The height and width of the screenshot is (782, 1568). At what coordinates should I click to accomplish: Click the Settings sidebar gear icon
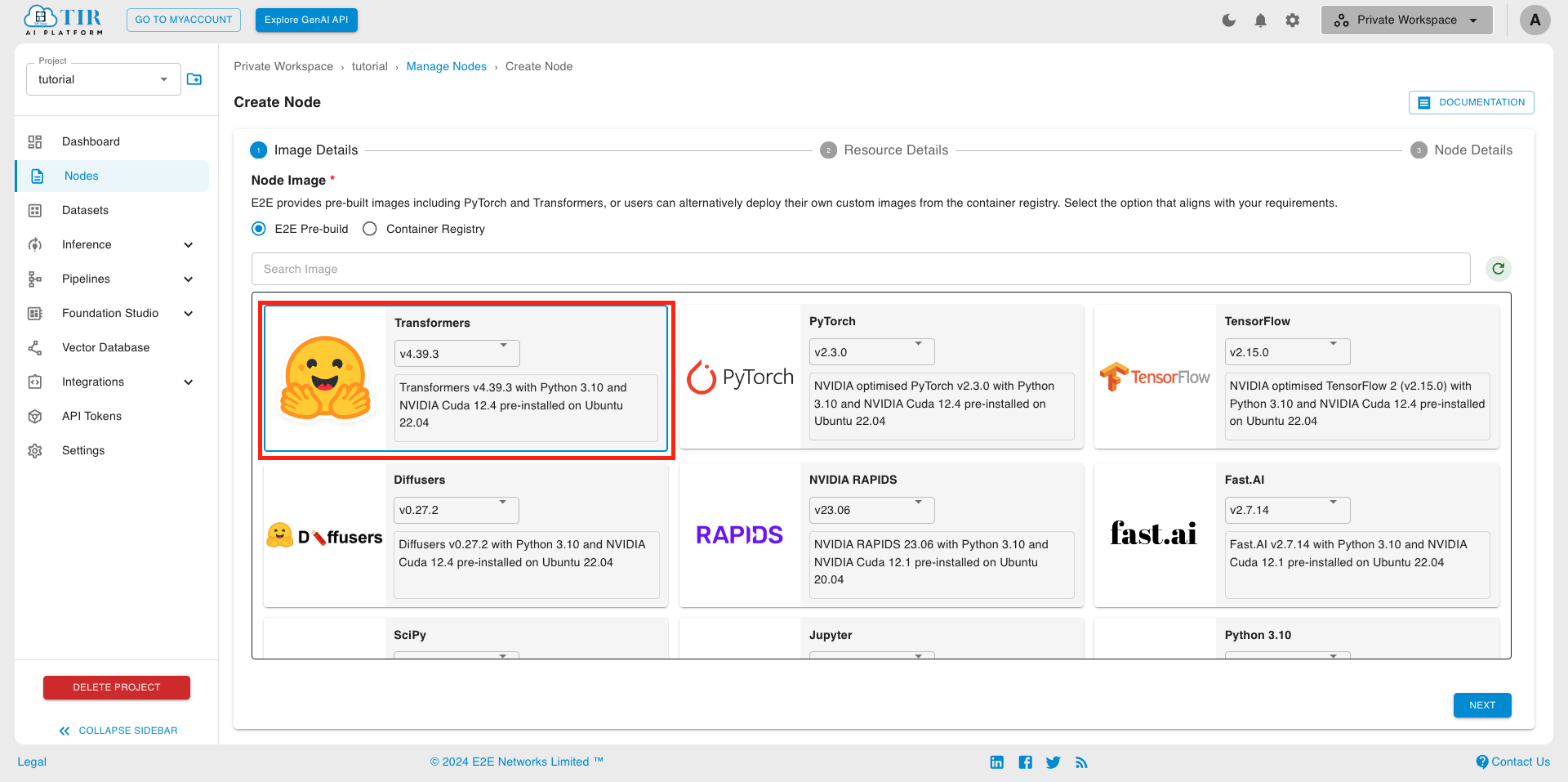(x=35, y=450)
